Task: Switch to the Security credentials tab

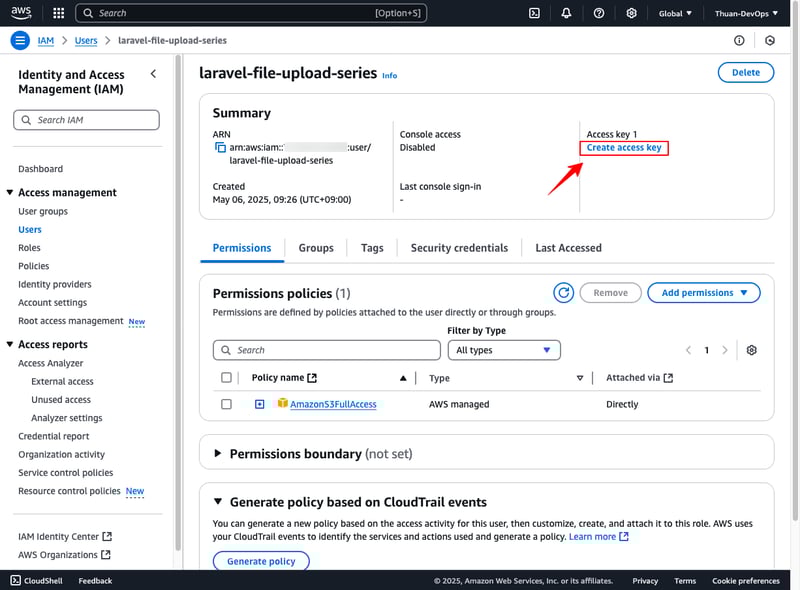Action: coord(459,248)
